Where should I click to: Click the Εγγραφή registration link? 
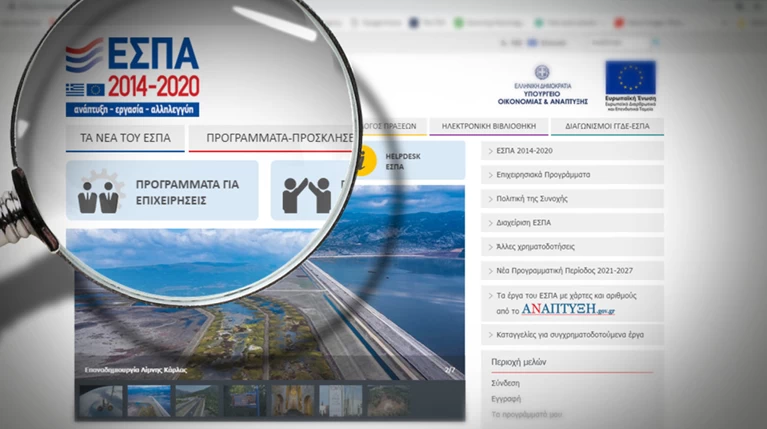click(506, 399)
